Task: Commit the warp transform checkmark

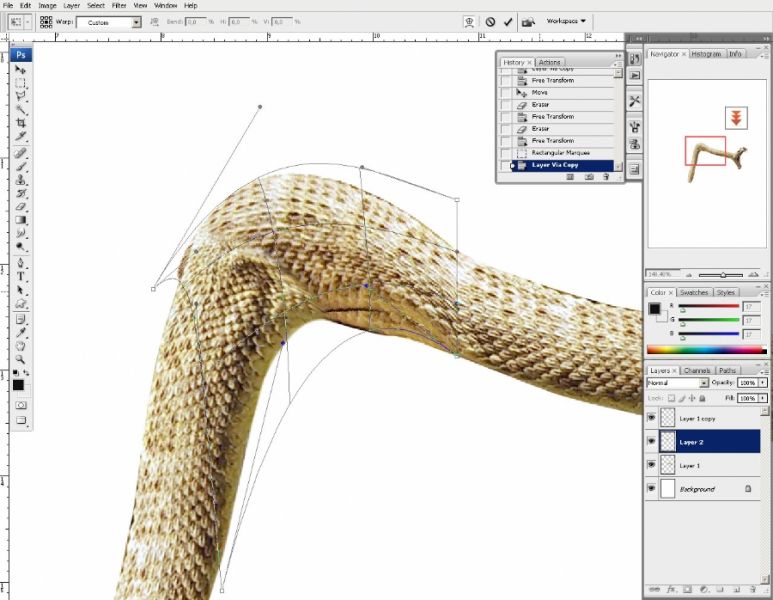Action: (x=508, y=22)
